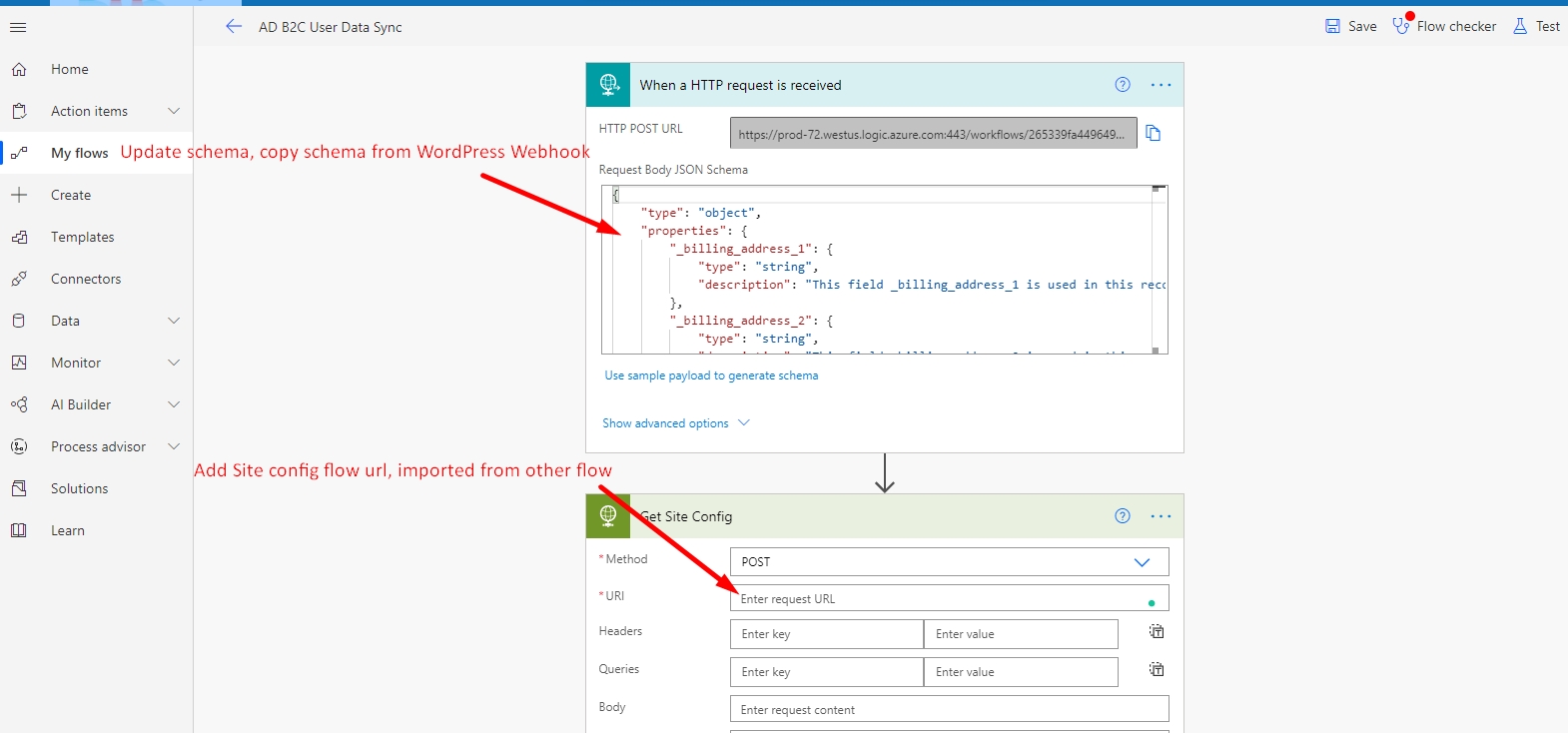Screen dimensions: 1568x733
Task: Click the Save button label
Action: pos(1362,26)
